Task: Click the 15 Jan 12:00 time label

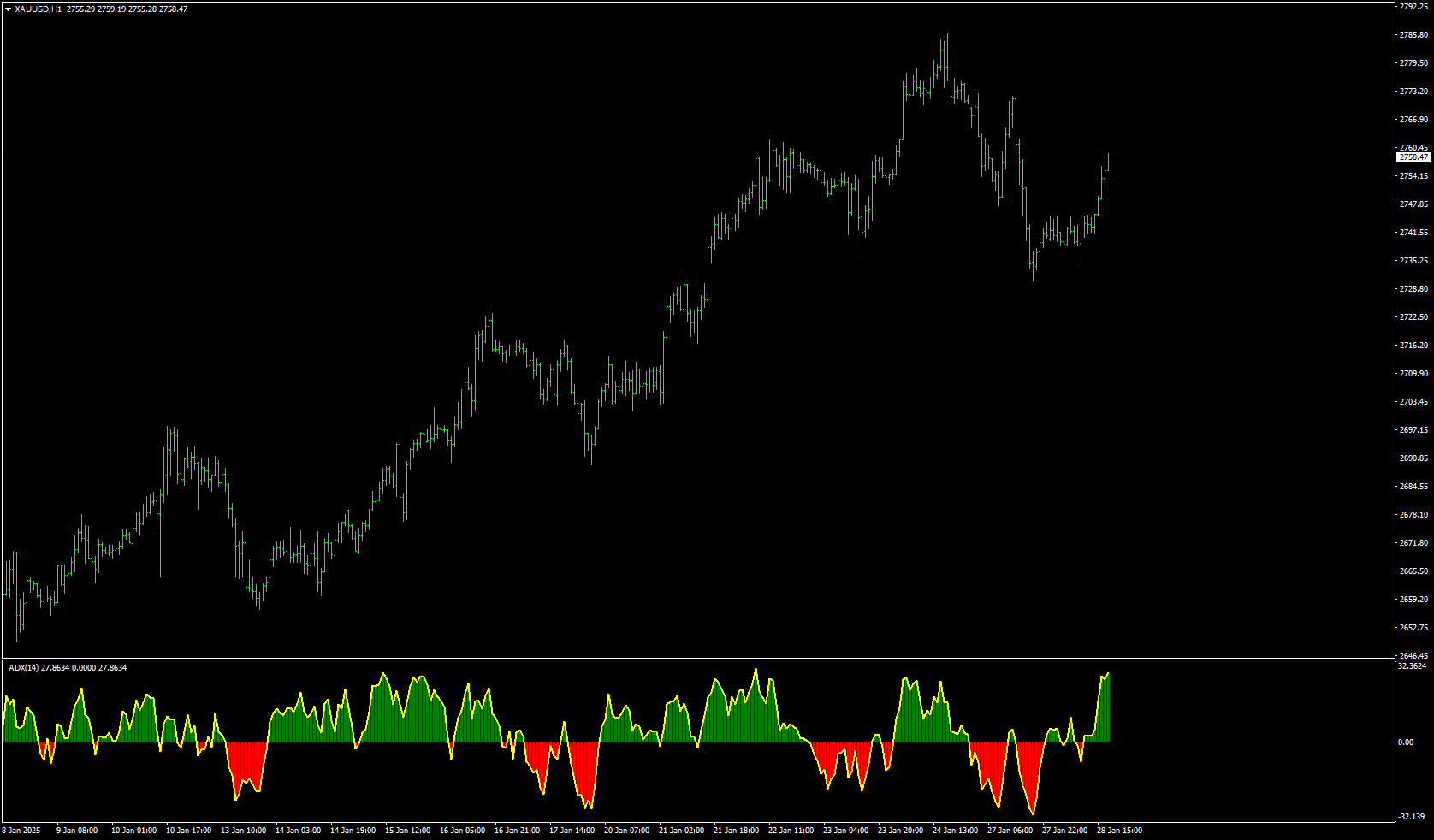Action: point(407,830)
